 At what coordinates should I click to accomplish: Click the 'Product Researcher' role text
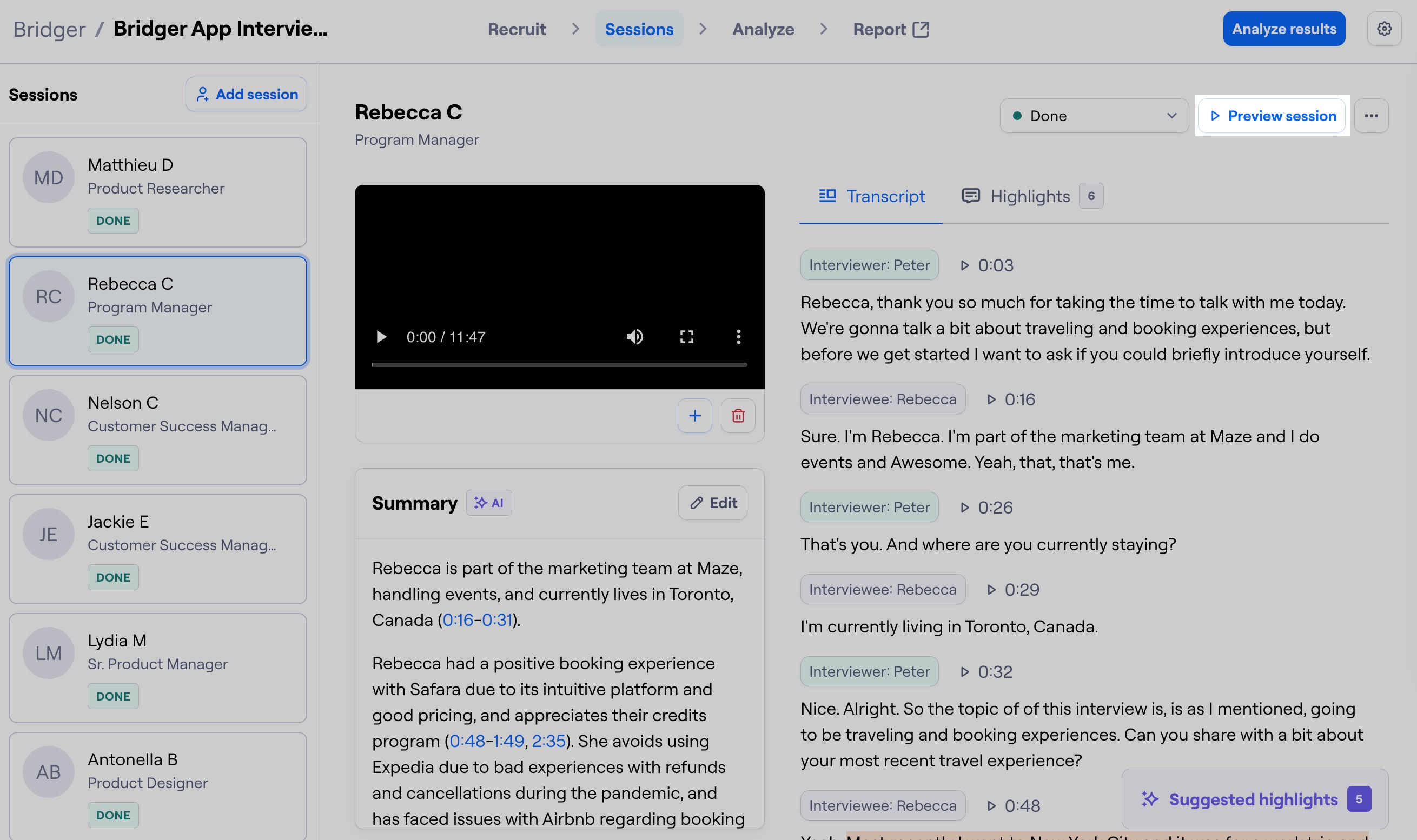156,189
